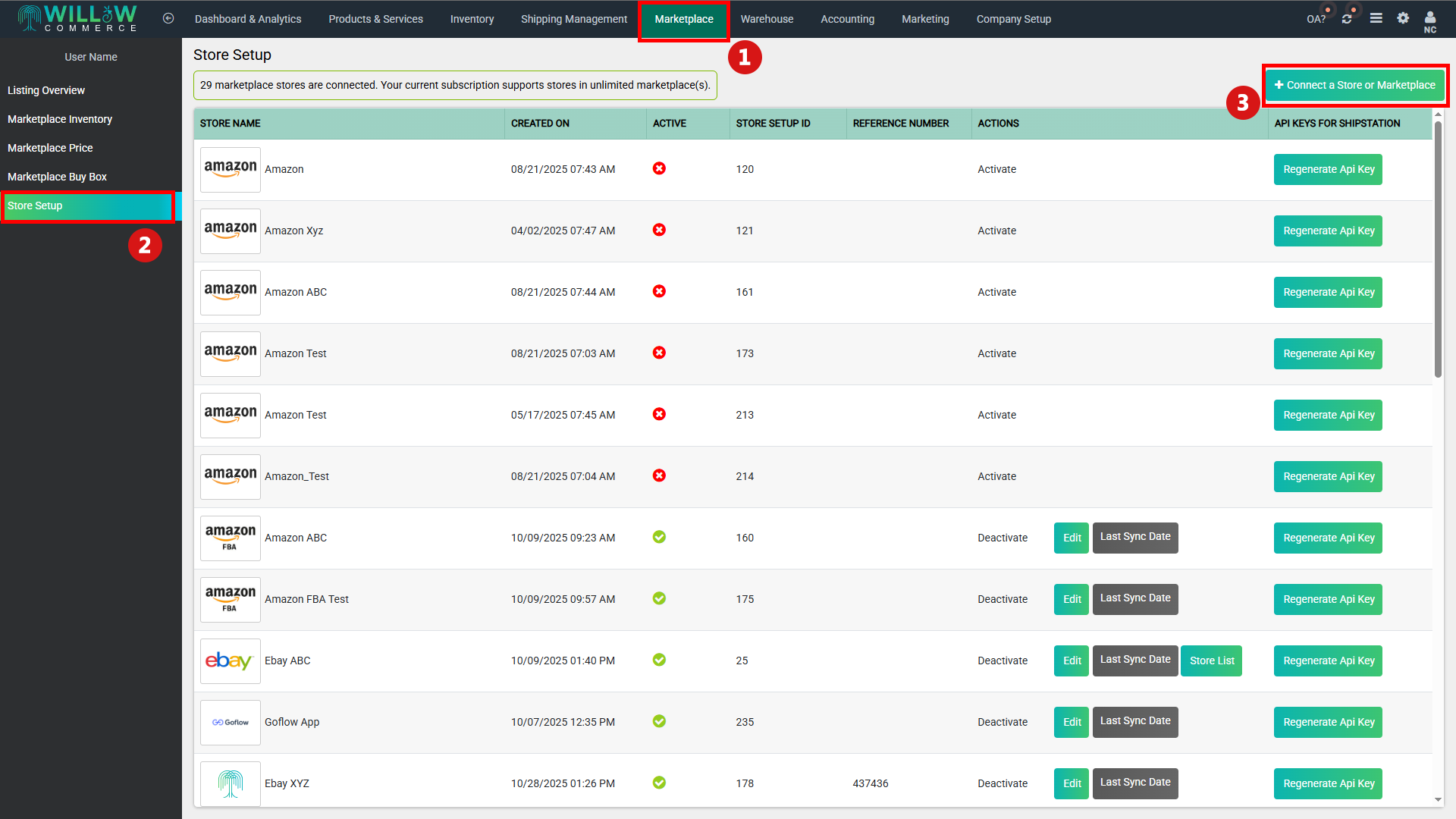Open the Company Setup menu

tap(1013, 19)
